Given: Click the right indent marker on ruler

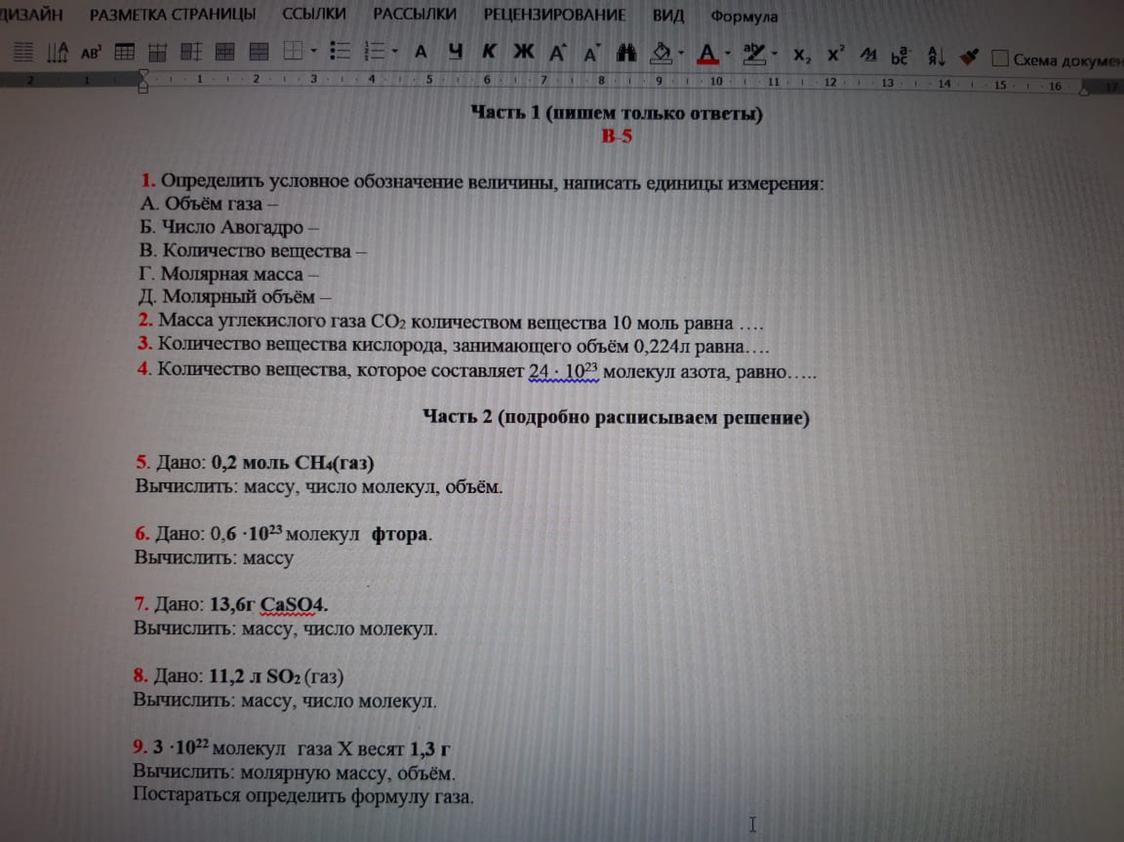Looking at the screenshot, I should coord(1085,89).
